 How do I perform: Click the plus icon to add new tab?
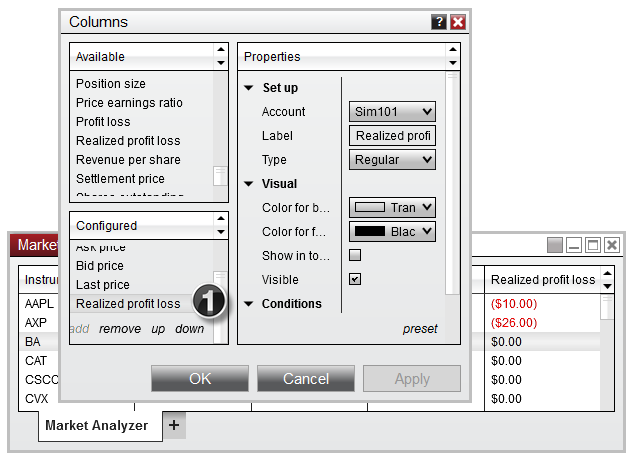click(x=174, y=425)
